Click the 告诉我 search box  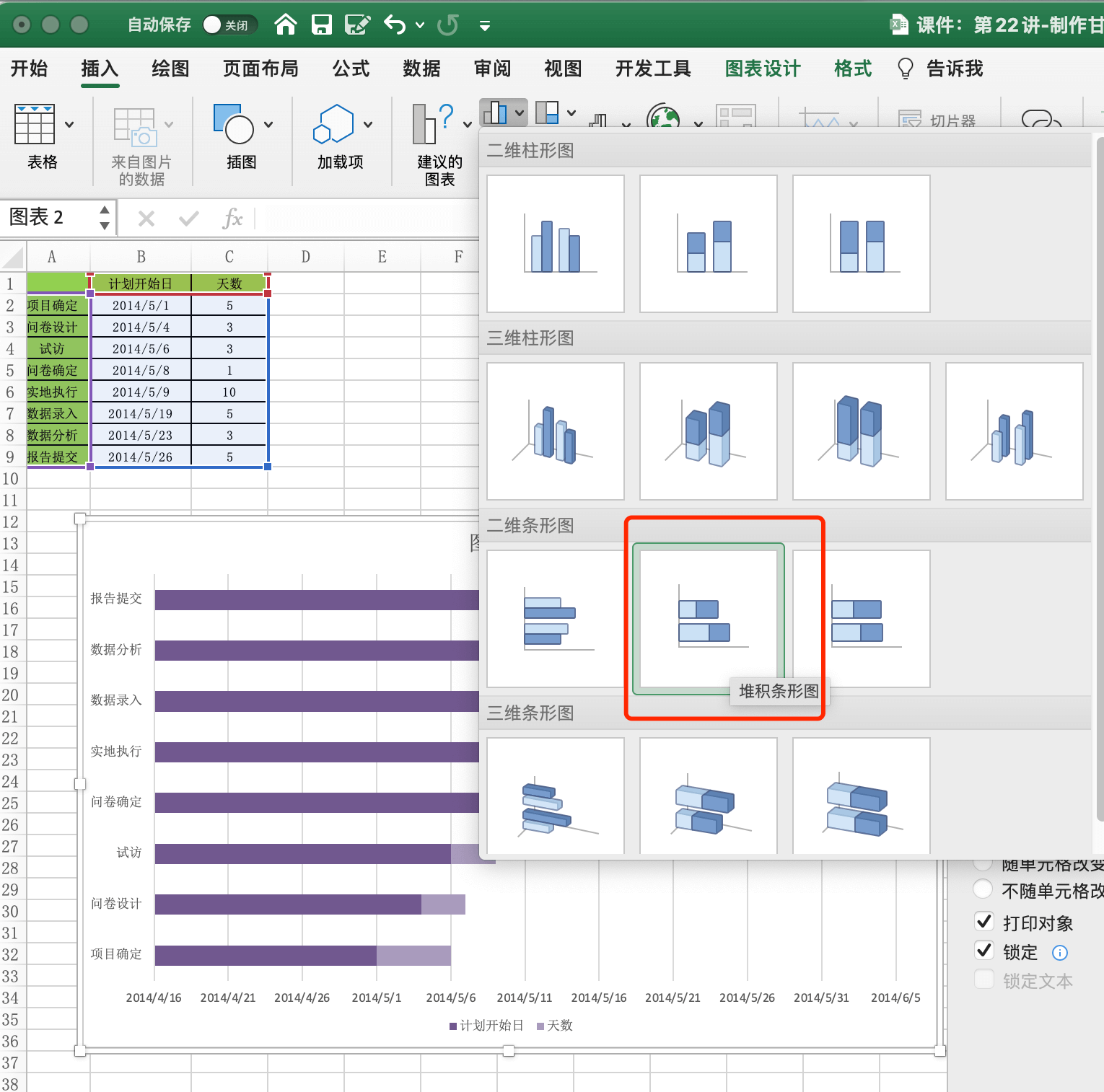[955, 69]
